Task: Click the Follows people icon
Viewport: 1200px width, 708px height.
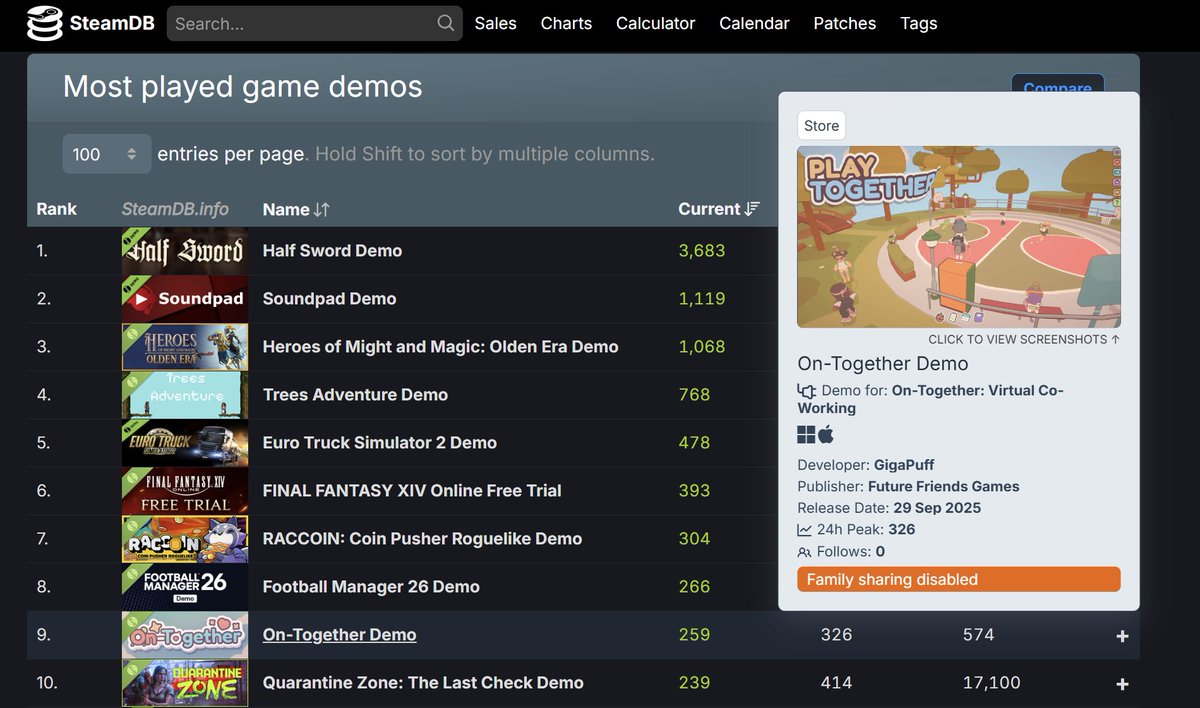Action: 804,552
